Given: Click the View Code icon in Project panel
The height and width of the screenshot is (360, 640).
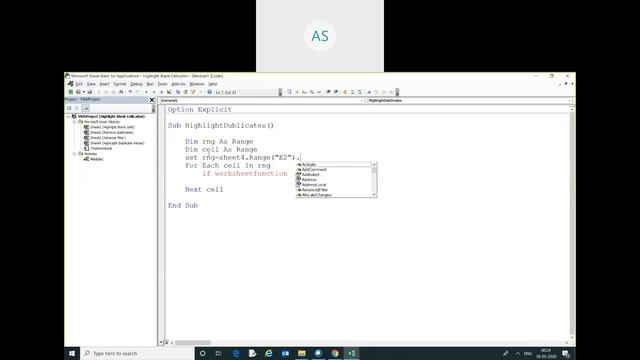Looking at the screenshot, I should pyautogui.click(x=69, y=108).
